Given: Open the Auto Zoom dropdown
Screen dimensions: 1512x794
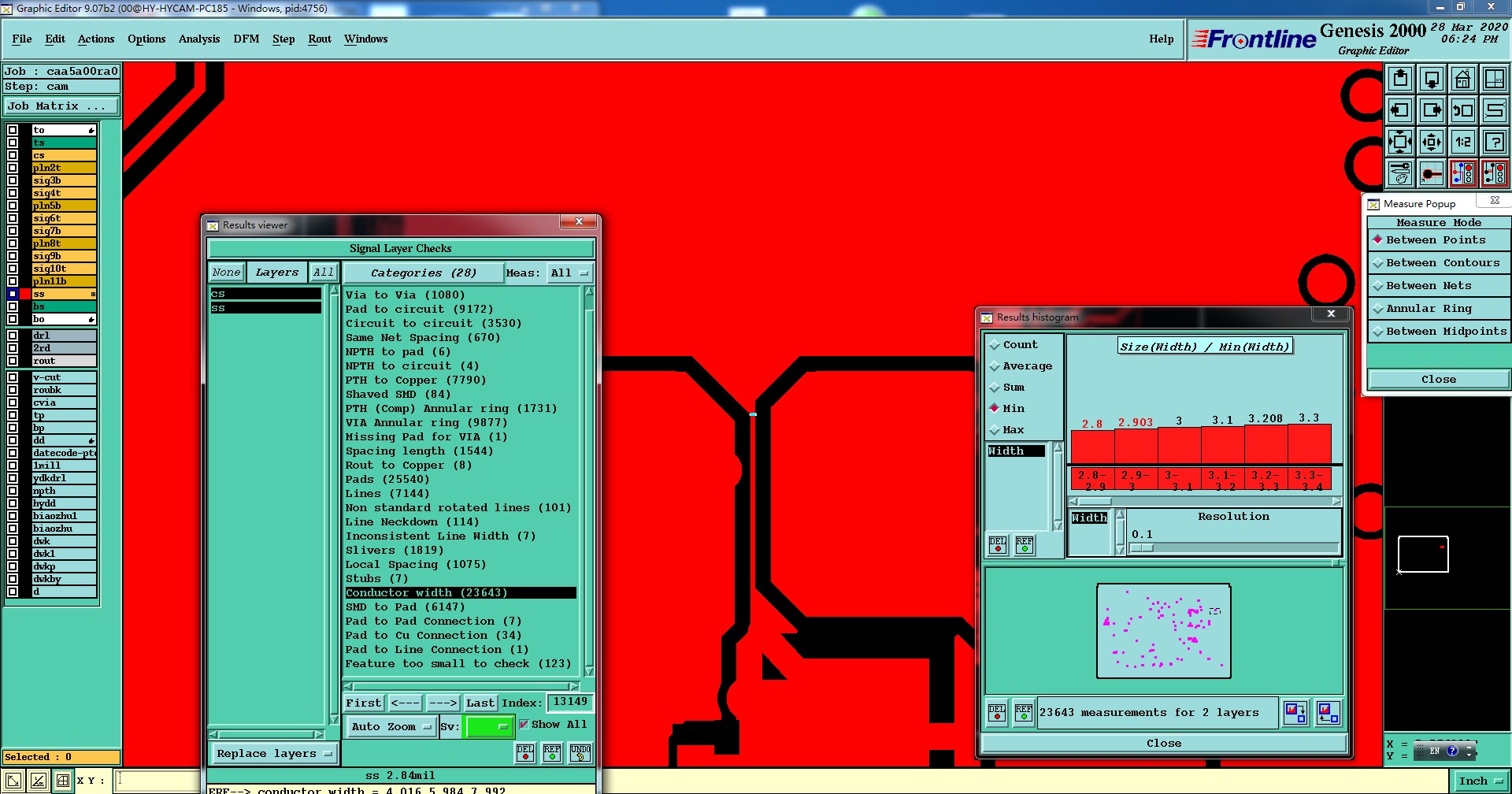Looking at the screenshot, I should point(391,727).
